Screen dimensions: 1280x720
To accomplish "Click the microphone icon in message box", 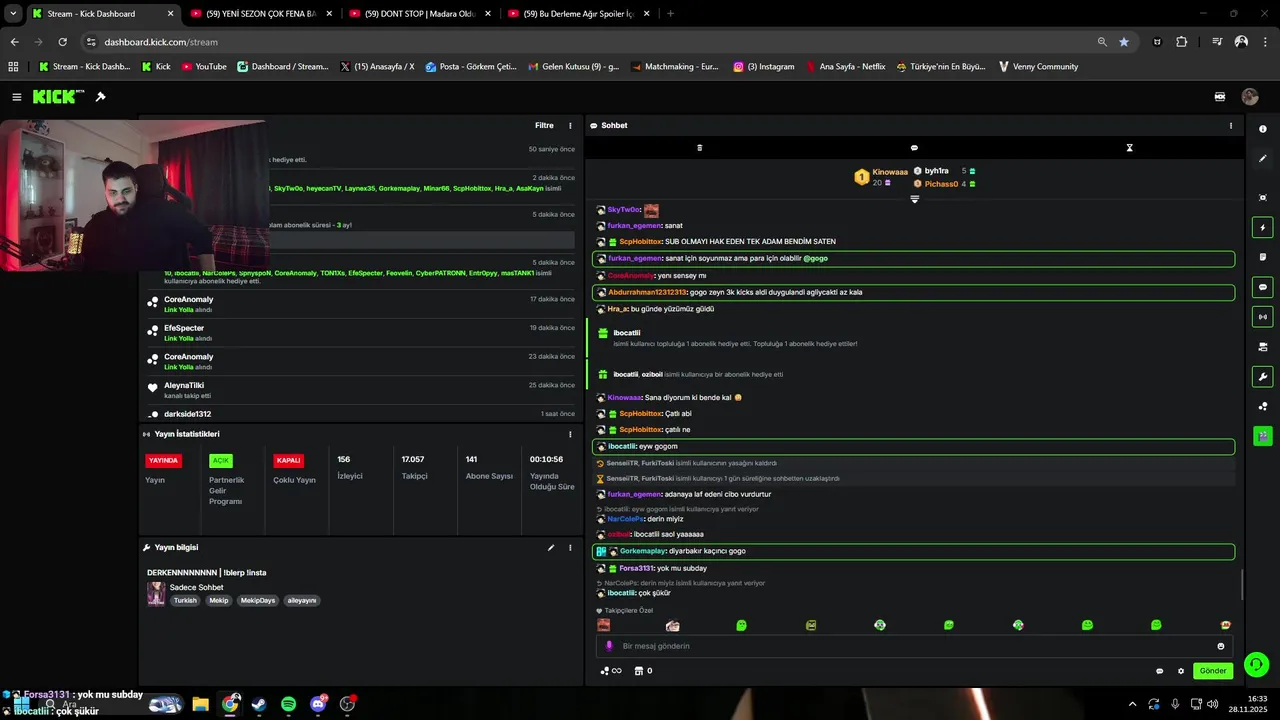I will tap(609, 646).
